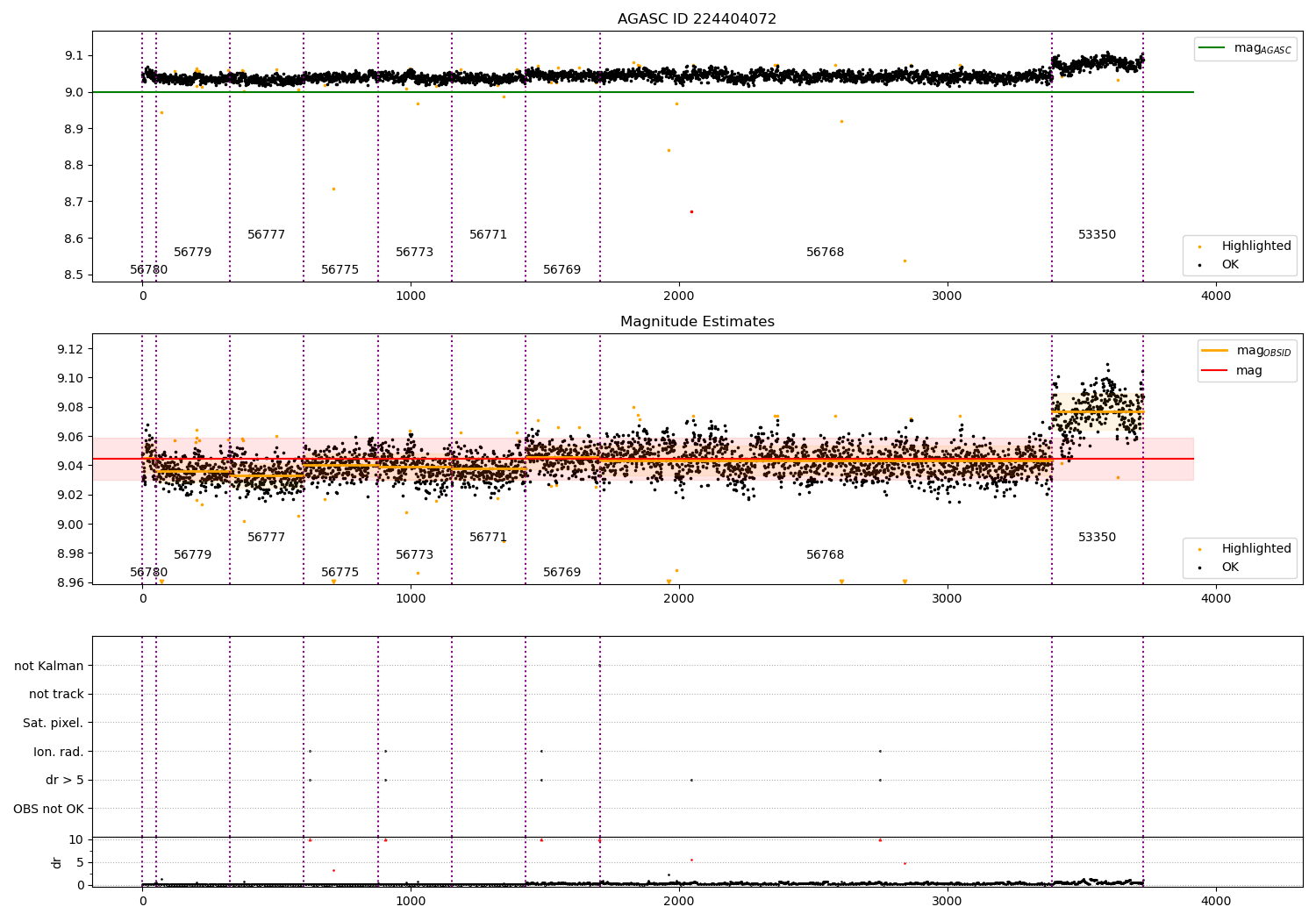Click obsid label 56768 in the top plot
The width and height of the screenshot is (1316, 921).
826,253
